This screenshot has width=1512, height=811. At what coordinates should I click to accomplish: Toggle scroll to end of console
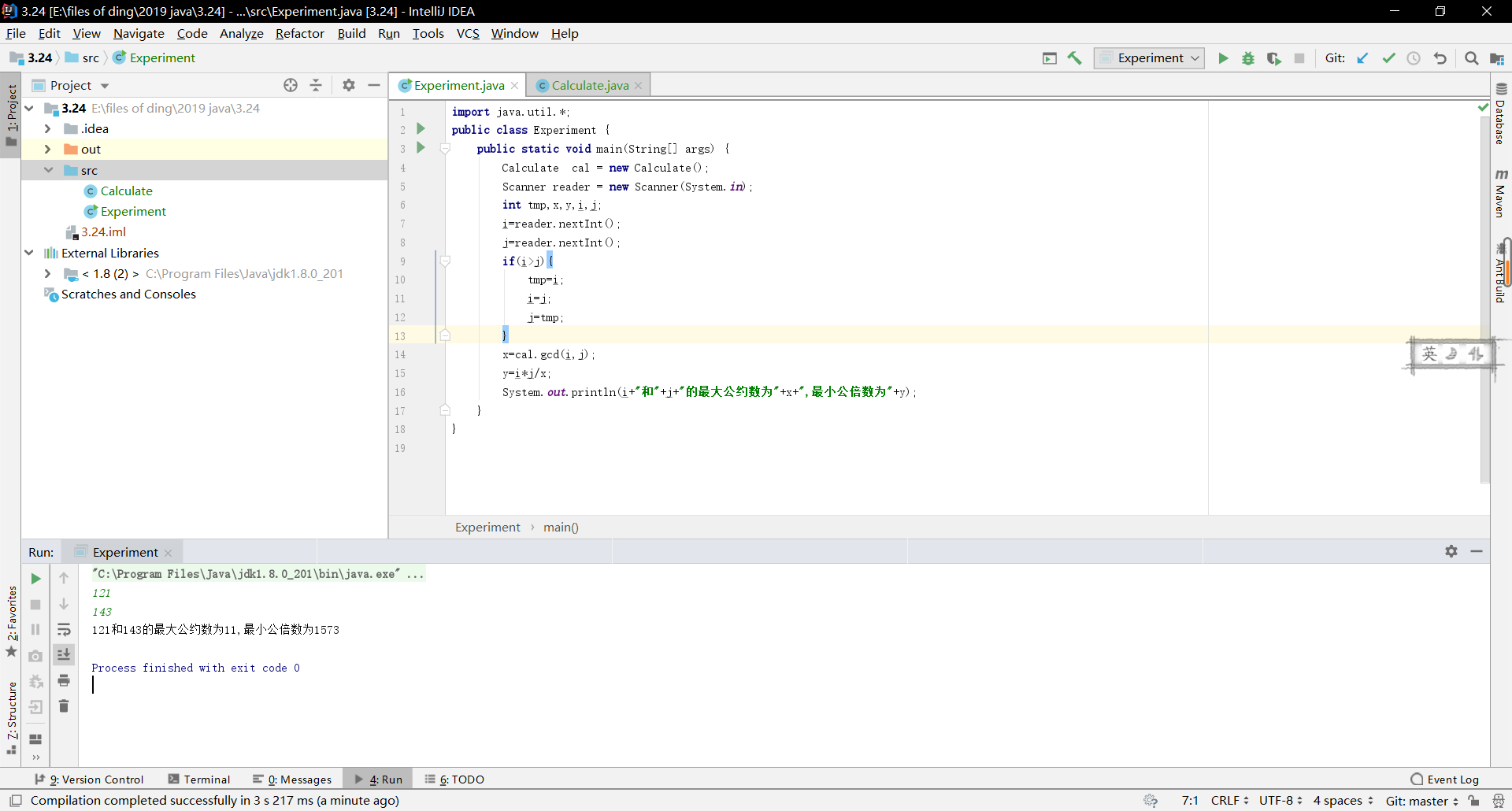(x=64, y=654)
